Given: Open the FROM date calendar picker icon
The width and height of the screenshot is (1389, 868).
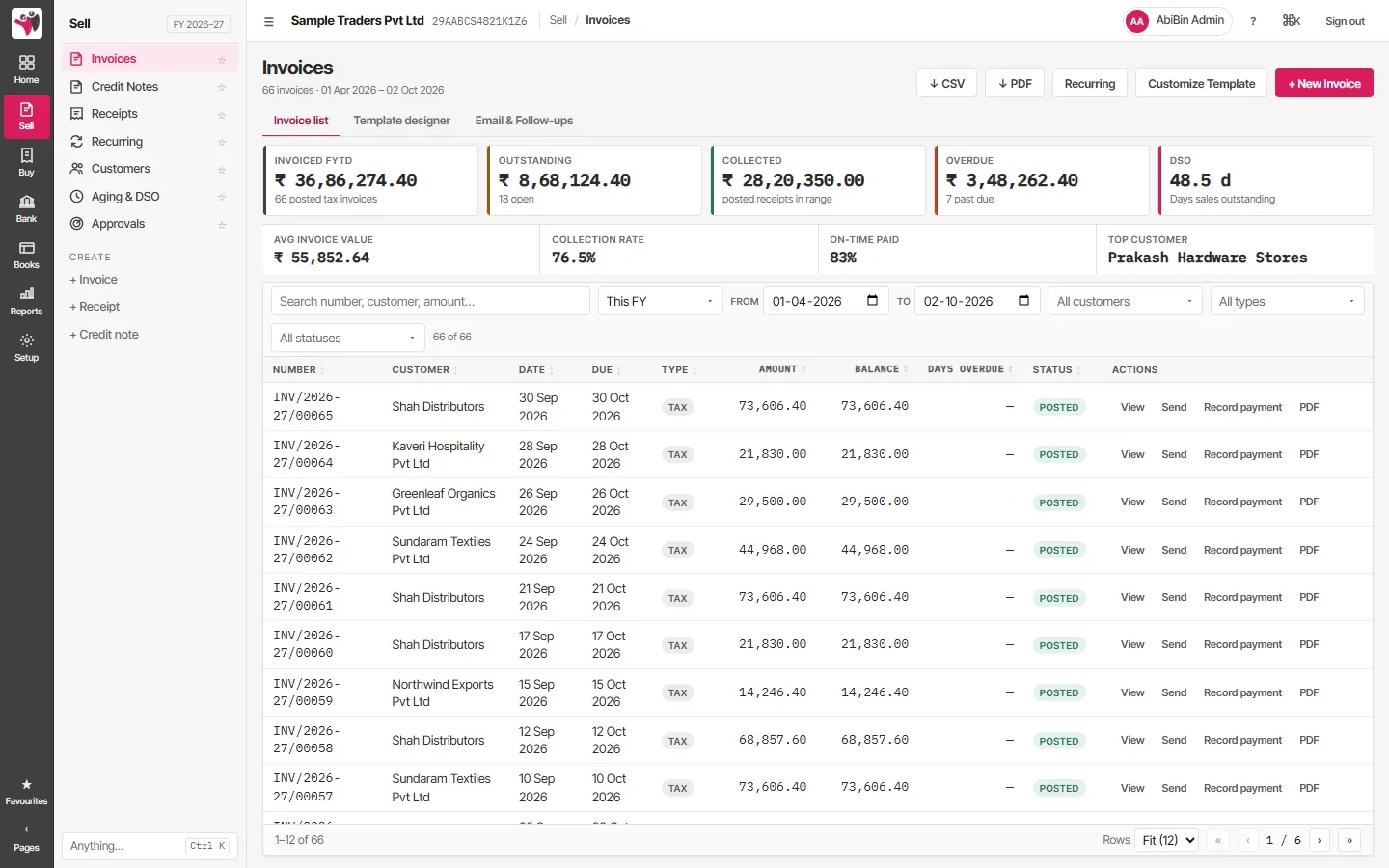Looking at the screenshot, I should [872, 301].
